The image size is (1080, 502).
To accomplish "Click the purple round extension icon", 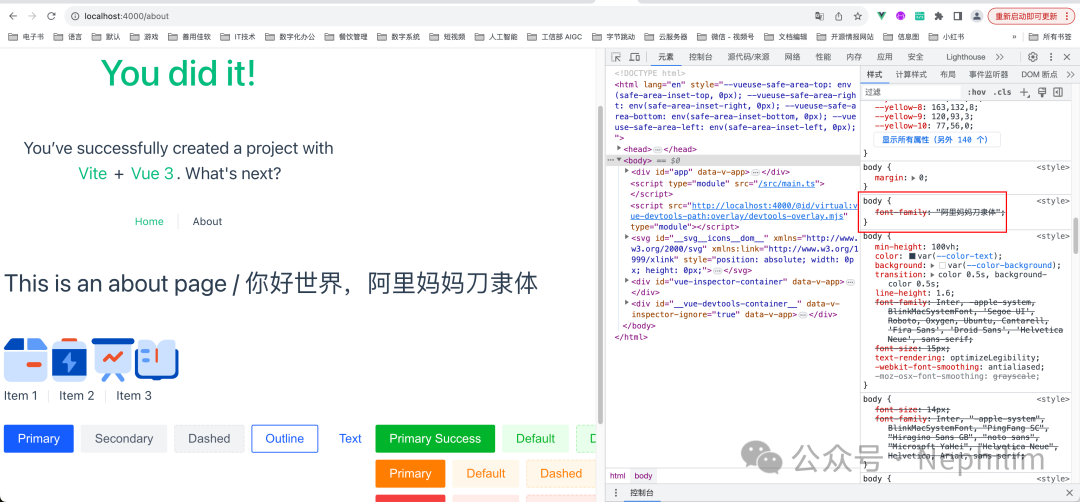I will (x=900, y=16).
